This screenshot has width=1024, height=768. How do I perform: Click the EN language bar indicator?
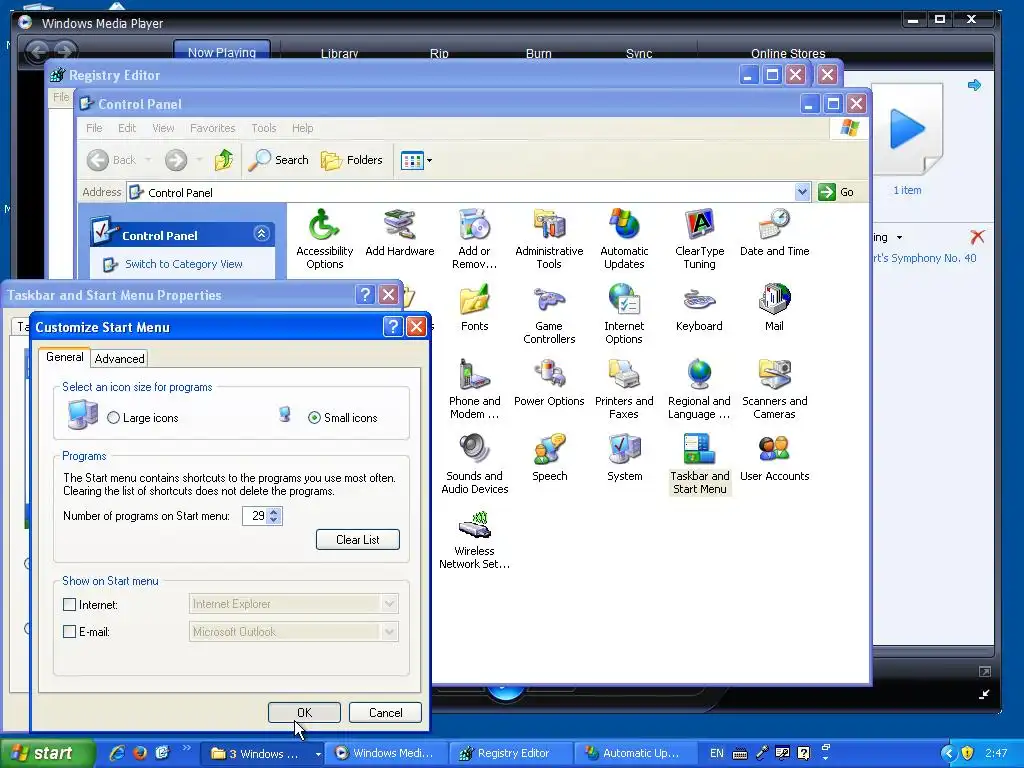point(716,753)
